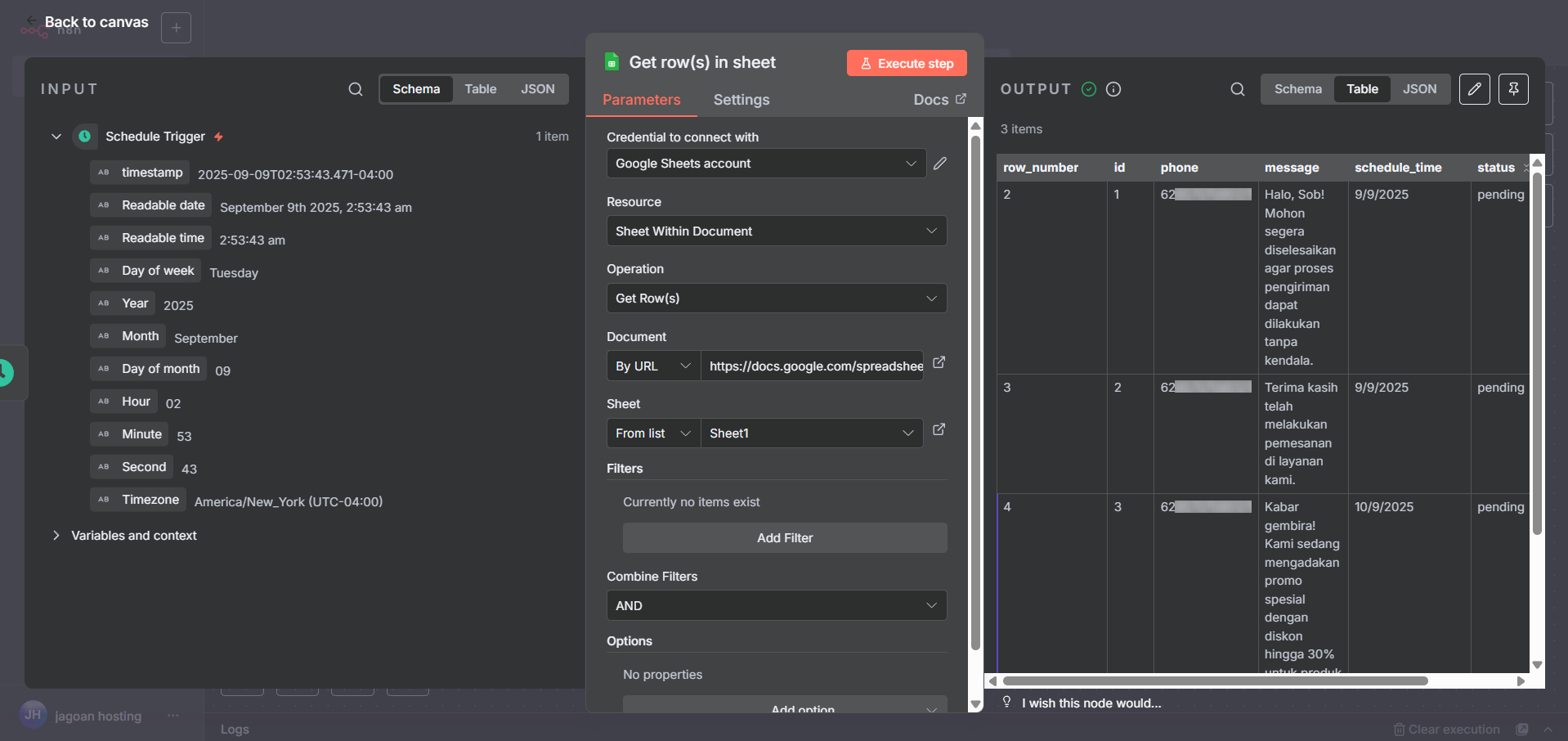Switch to the Parameters tab
1568x741 pixels.
(x=641, y=100)
